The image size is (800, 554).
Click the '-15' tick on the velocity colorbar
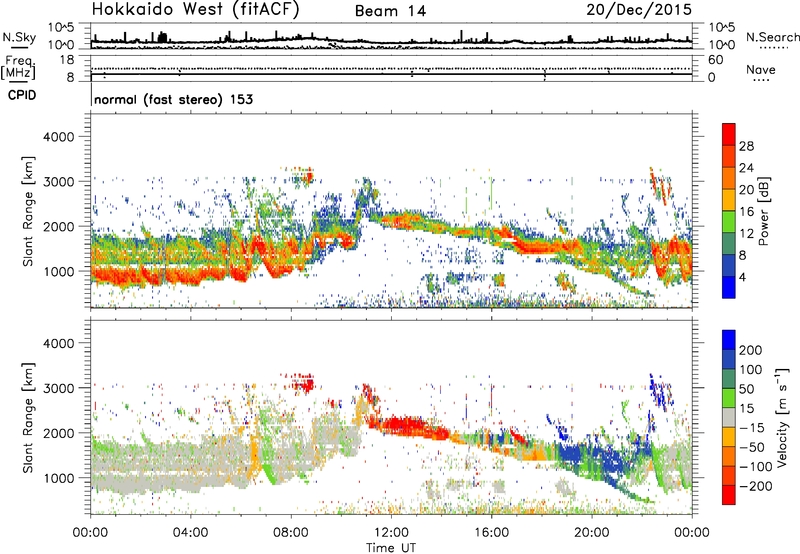coord(752,428)
